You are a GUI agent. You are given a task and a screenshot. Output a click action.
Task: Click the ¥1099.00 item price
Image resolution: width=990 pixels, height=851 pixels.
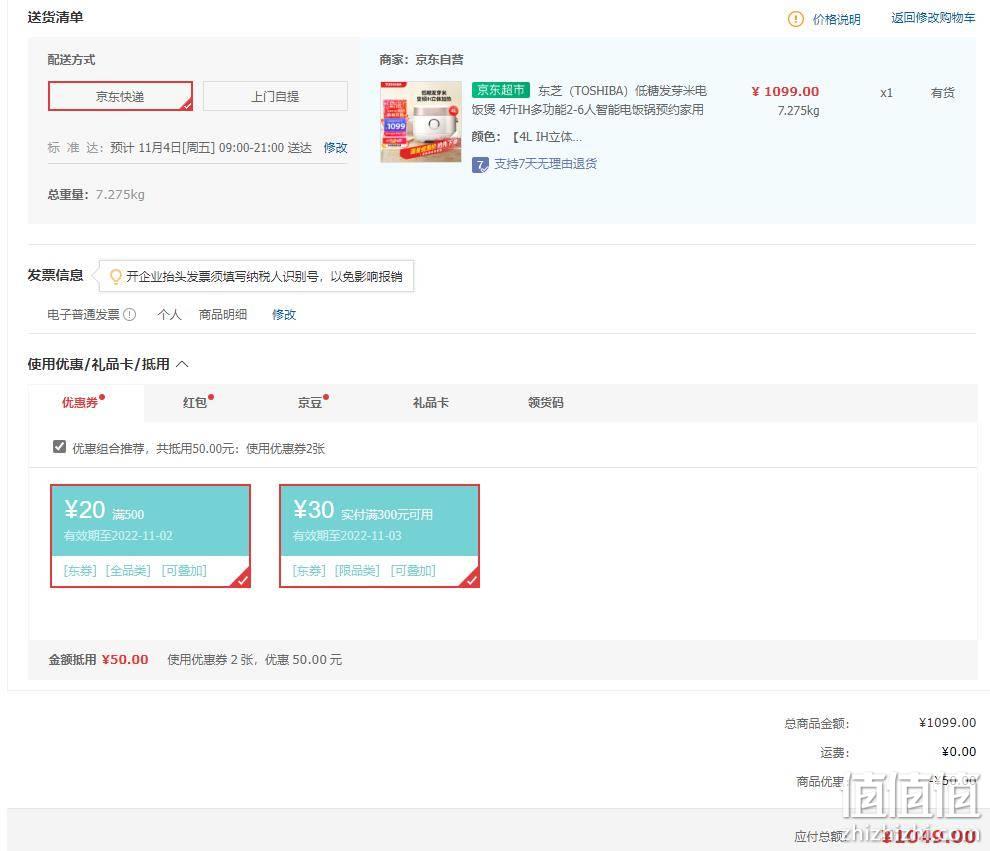pyautogui.click(x=785, y=92)
